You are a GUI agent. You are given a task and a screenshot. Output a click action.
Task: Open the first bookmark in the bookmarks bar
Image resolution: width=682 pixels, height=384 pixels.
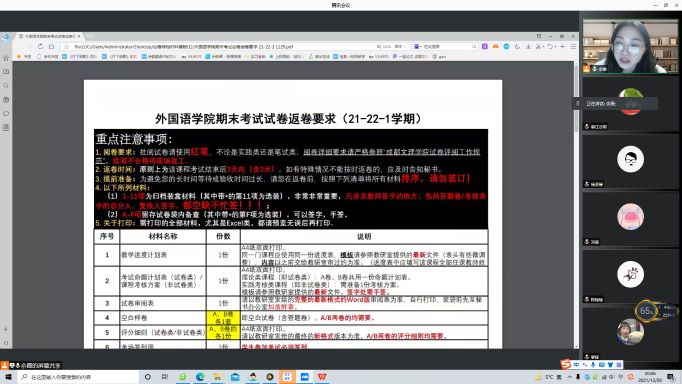[x=24, y=57]
